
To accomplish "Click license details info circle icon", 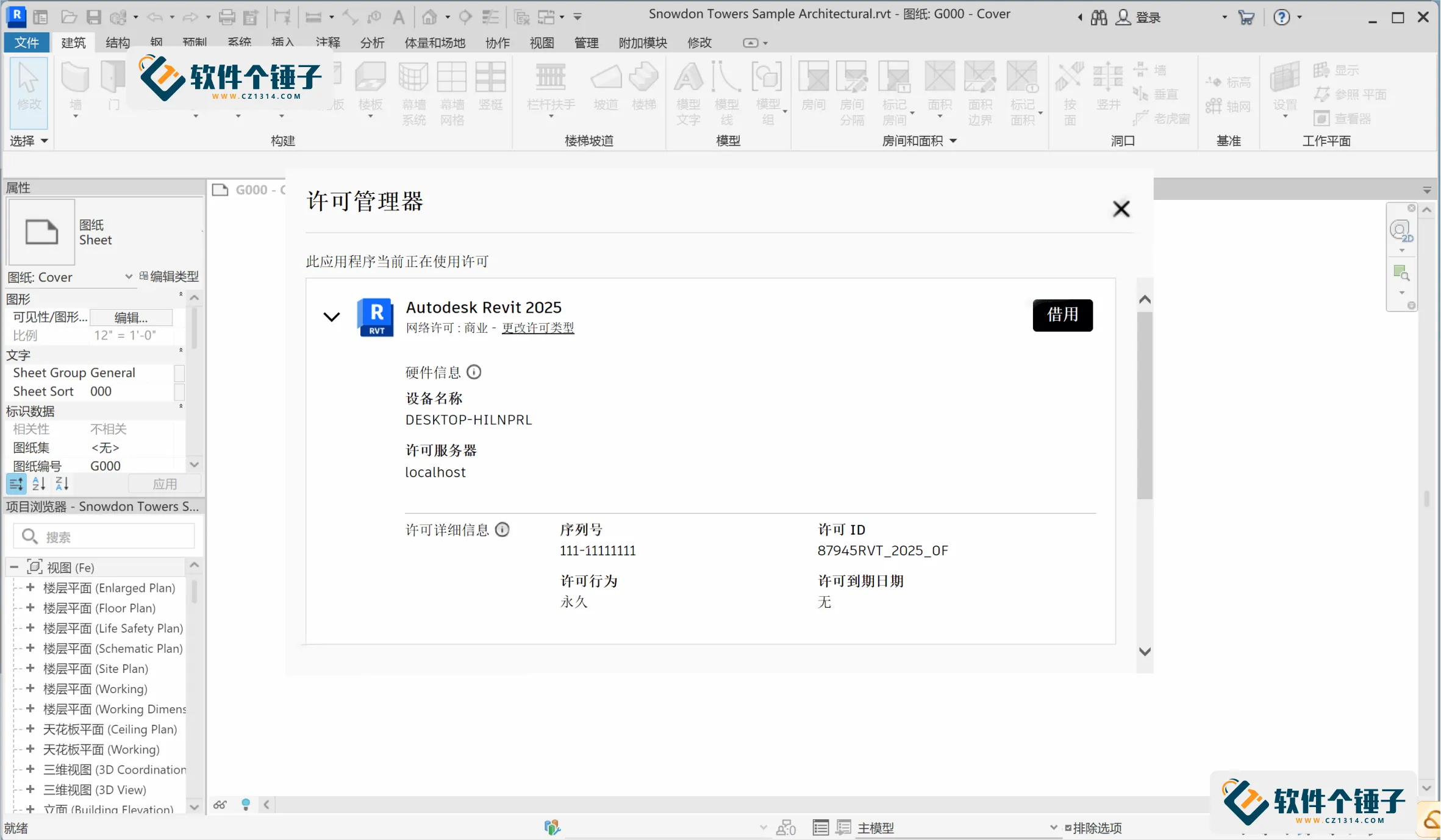I will point(502,529).
